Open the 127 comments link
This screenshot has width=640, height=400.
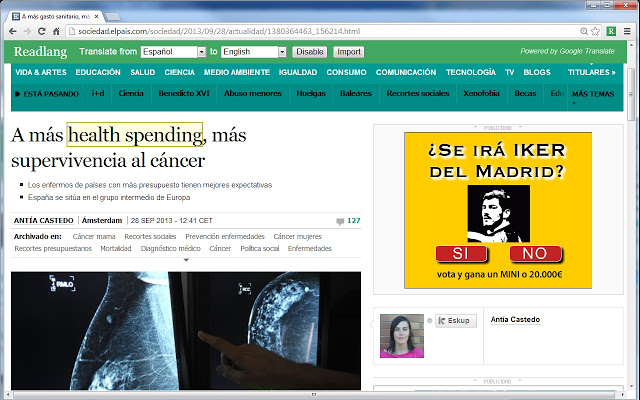353,221
